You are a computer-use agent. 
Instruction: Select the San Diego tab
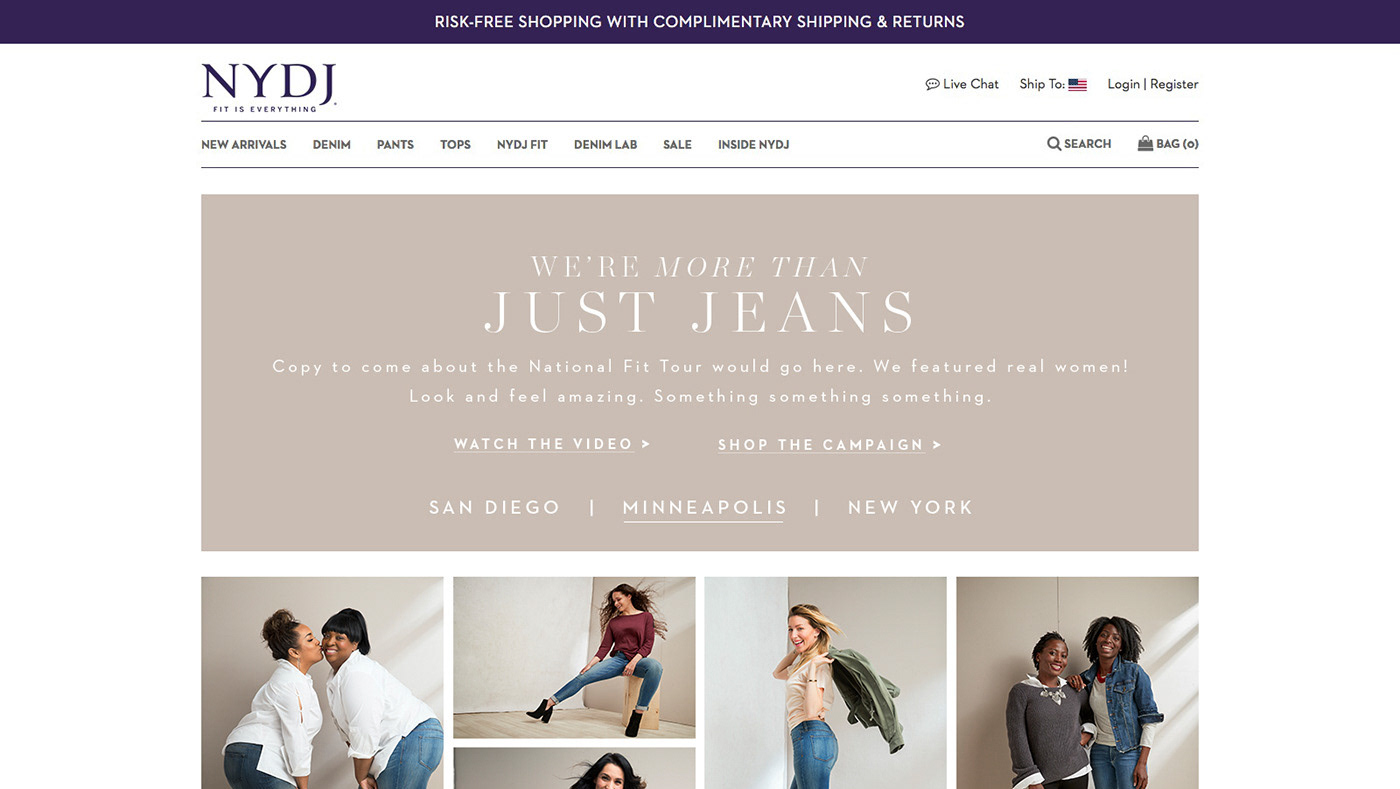tap(495, 508)
